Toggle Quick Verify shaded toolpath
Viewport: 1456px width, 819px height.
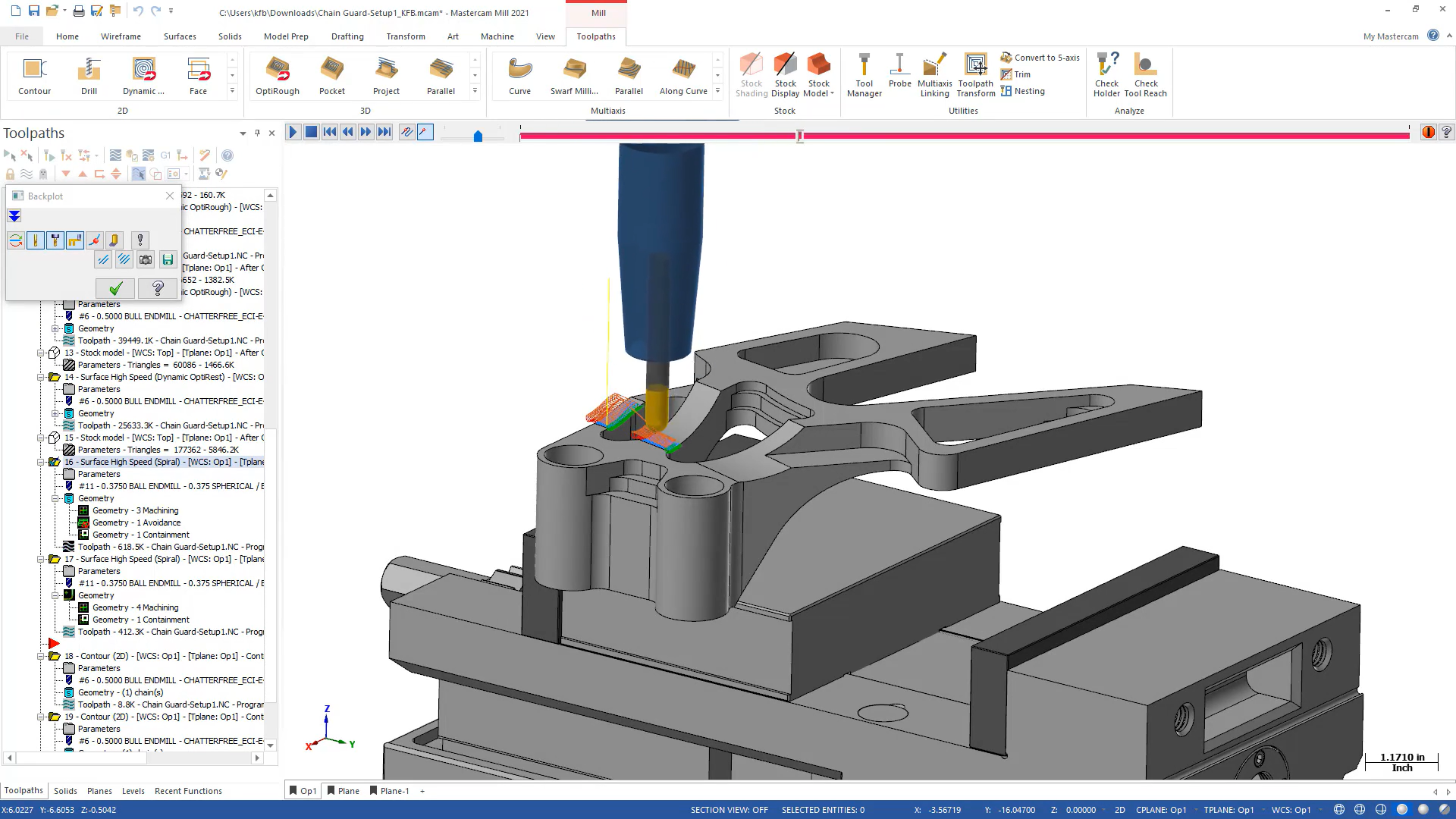(x=115, y=240)
